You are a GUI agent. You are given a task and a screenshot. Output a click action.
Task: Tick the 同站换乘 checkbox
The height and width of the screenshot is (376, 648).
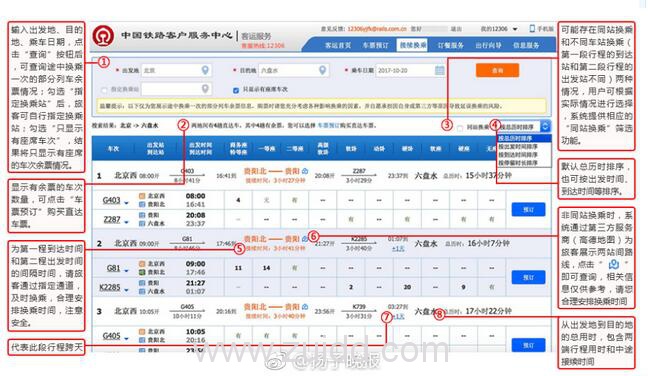[460, 128]
